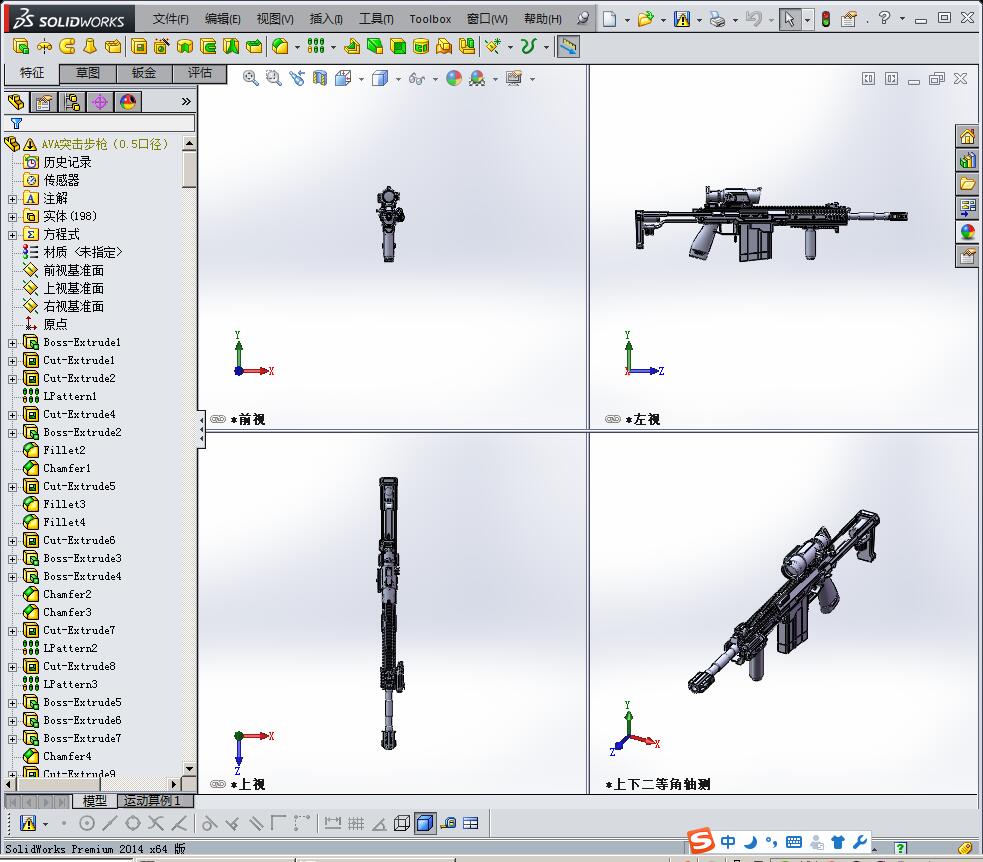Select the Extruded Cut feature tool

pos(139,46)
